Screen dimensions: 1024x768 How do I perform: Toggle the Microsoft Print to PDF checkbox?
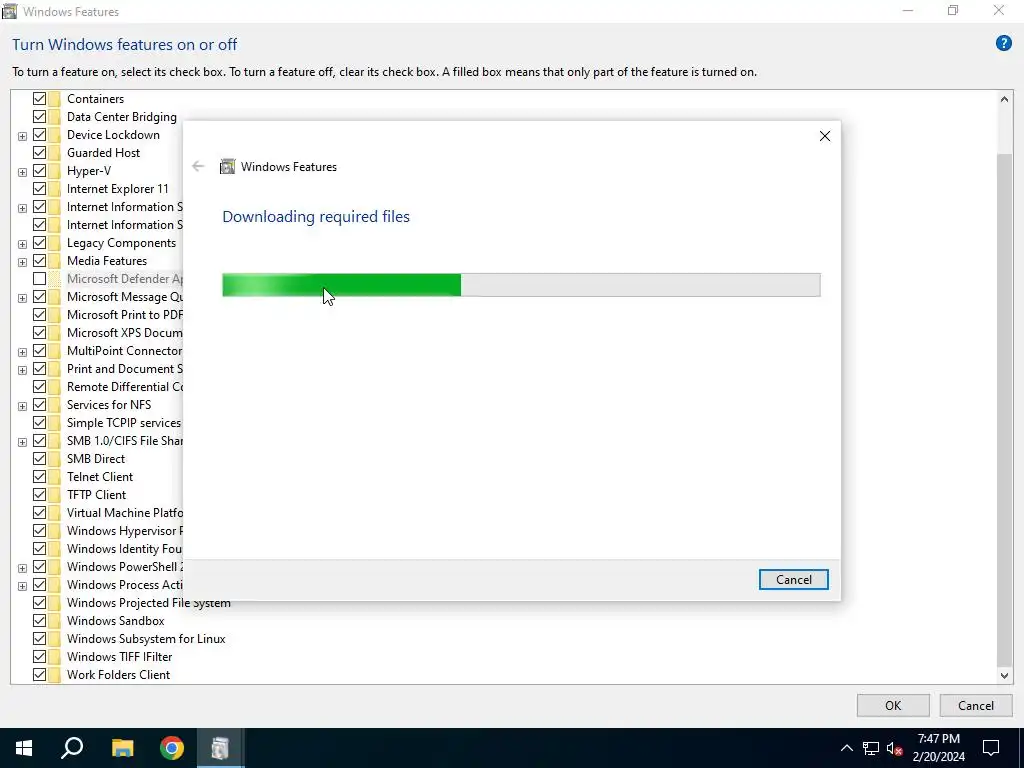39,315
